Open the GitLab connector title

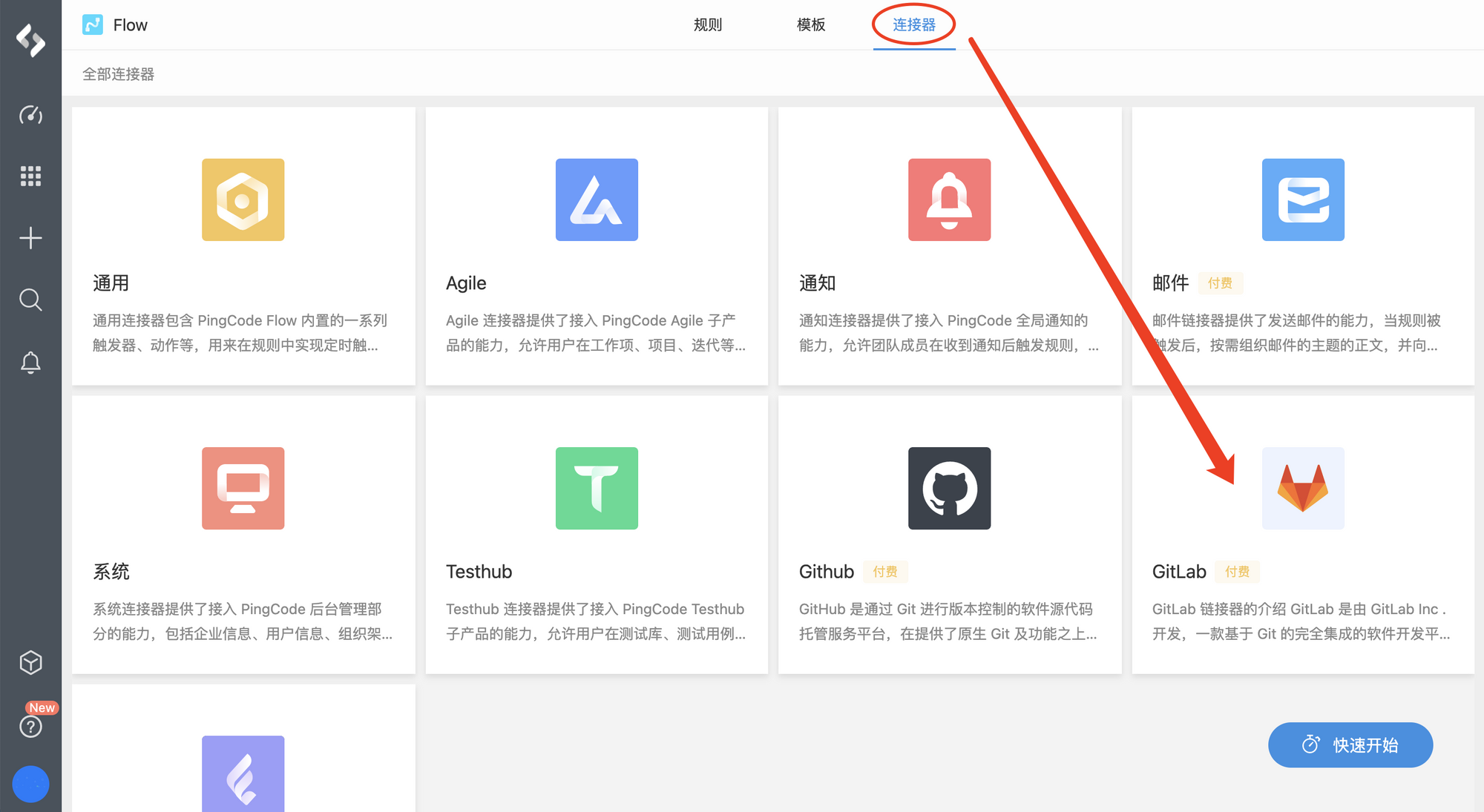click(x=1179, y=572)
